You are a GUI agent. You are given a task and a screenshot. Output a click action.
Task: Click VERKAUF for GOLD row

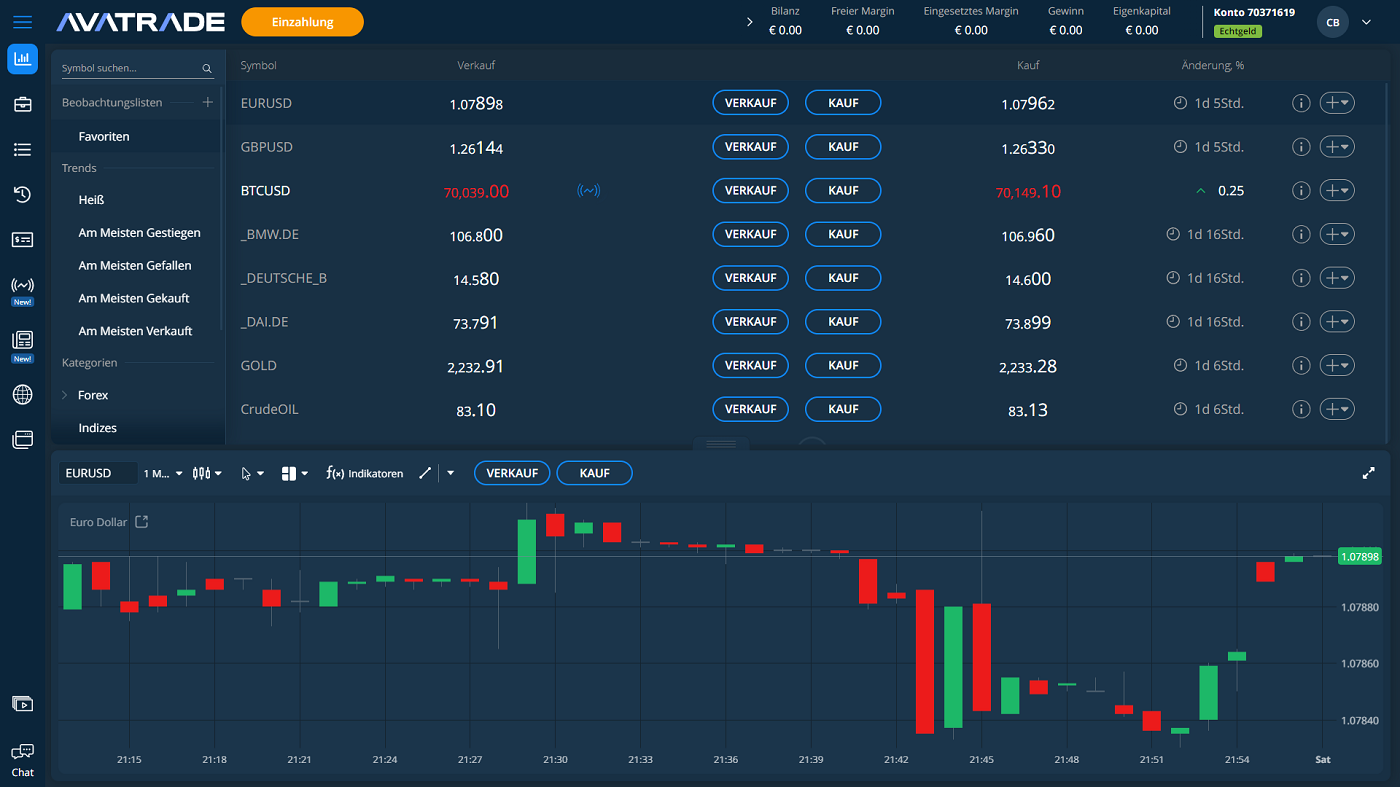(x=751, y=365)
